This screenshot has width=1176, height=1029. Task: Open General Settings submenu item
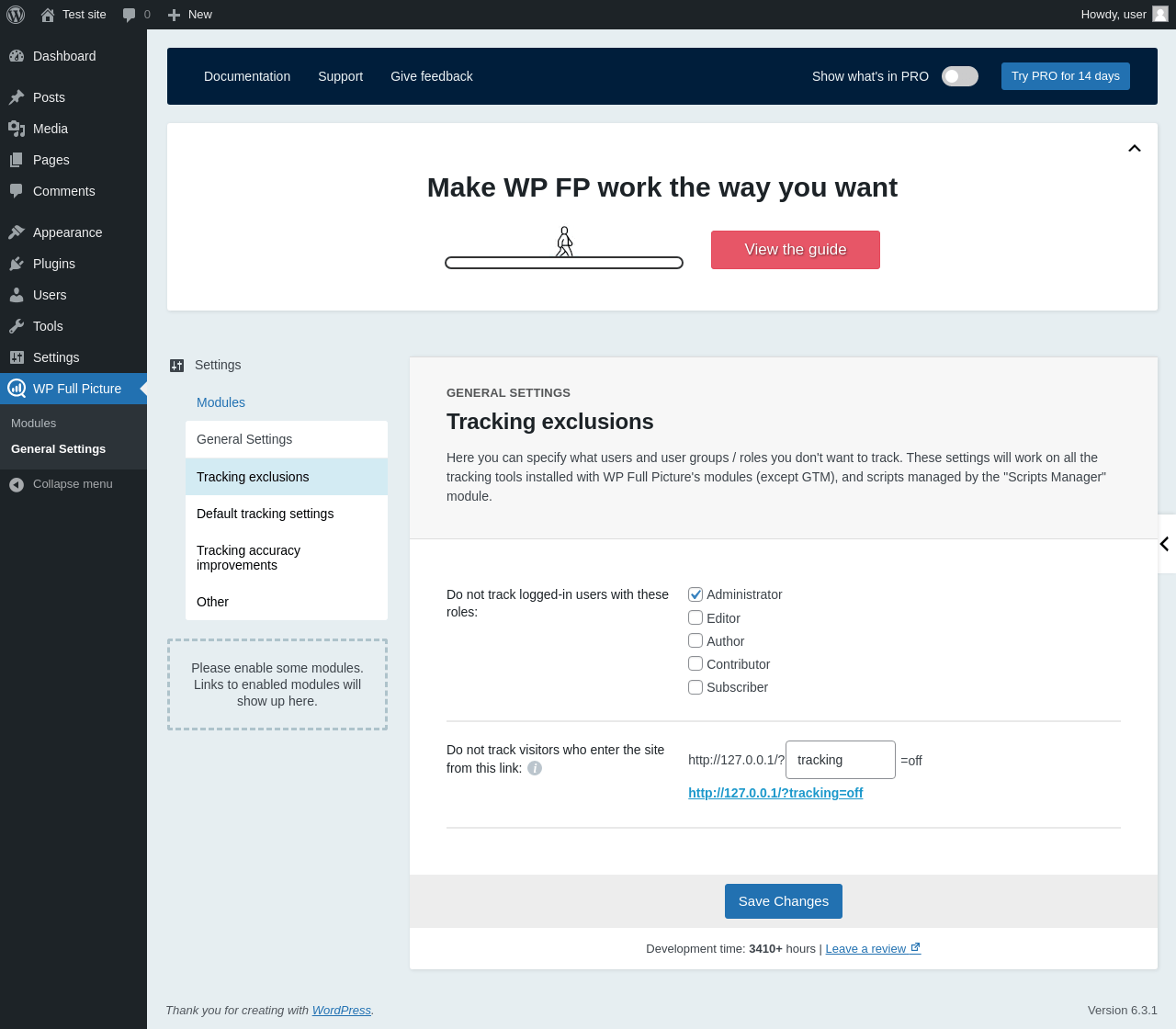(58, 449)
